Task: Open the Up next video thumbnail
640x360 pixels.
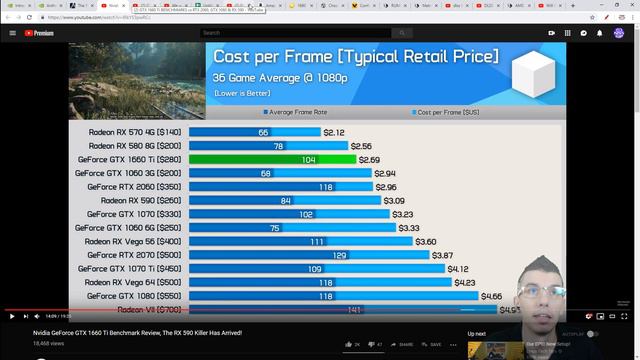Action: (x=496, y=351)
